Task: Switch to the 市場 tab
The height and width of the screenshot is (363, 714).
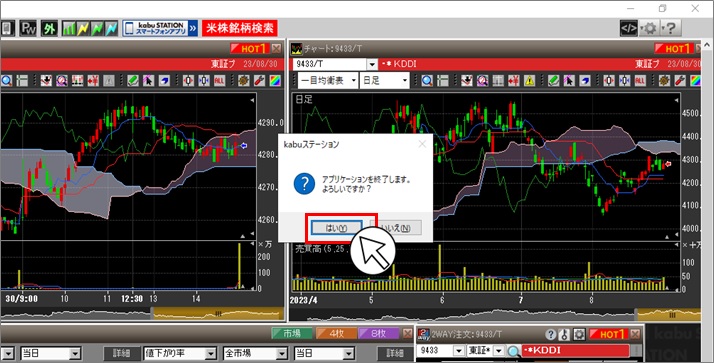Action: (292, 333)
